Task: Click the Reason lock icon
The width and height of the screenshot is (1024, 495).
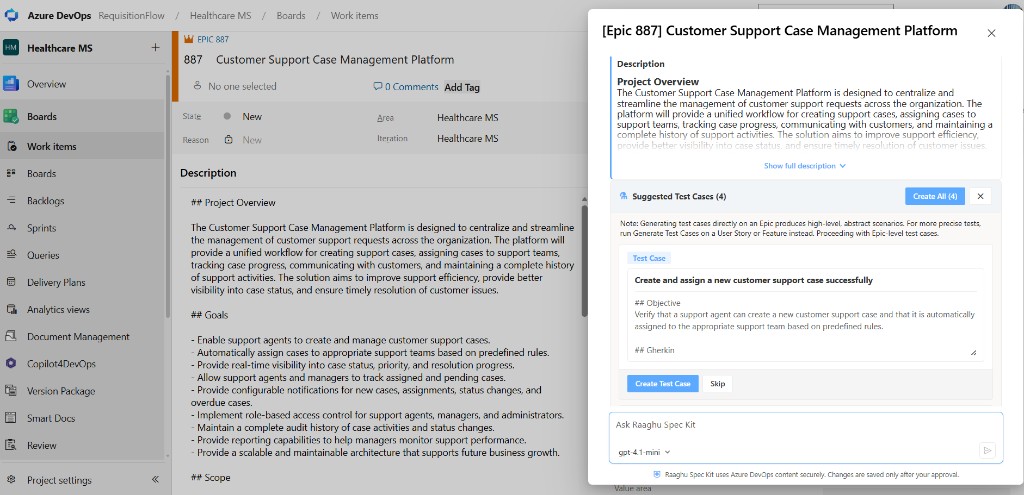Action: coord(229,140)
